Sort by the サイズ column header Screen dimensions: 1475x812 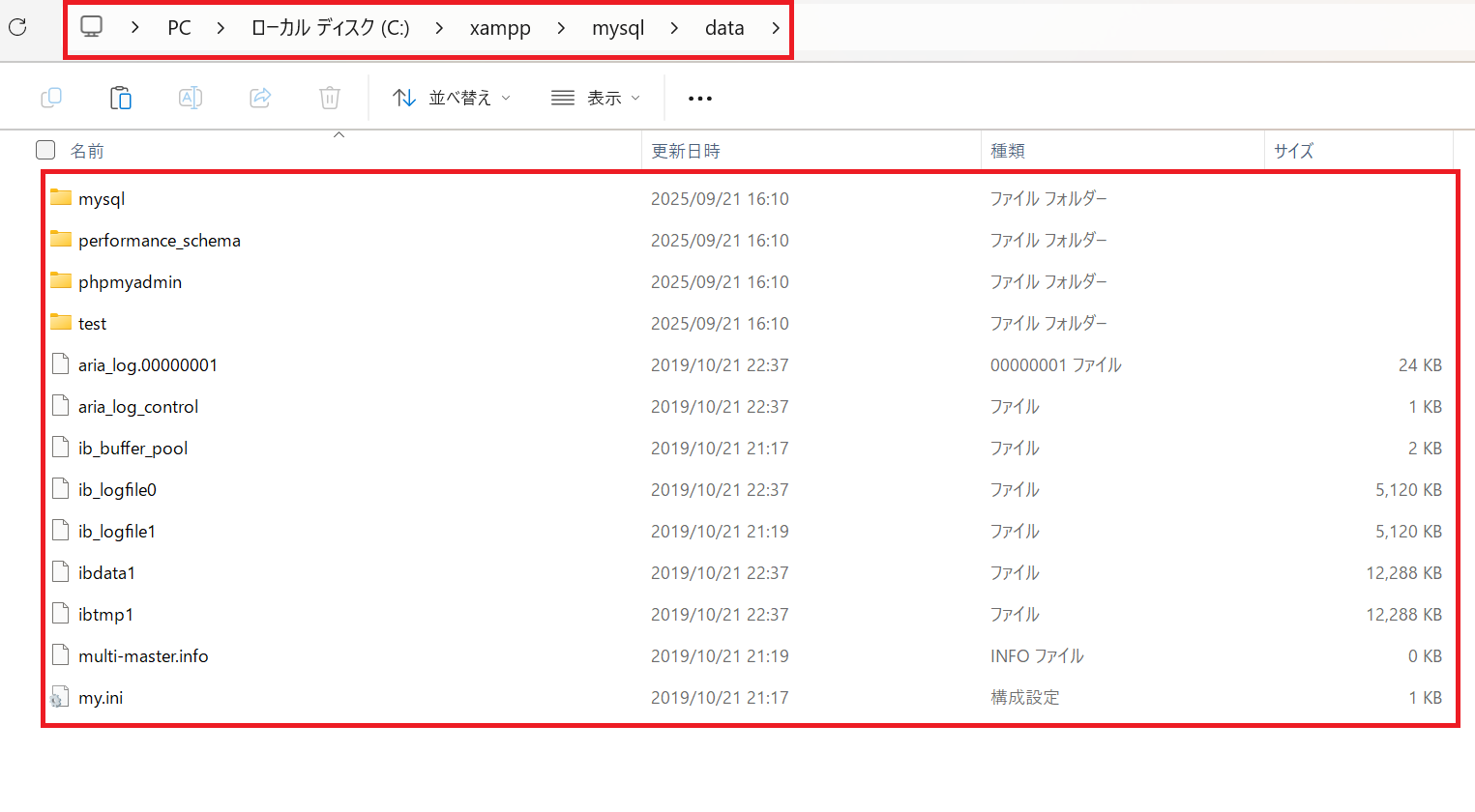click(x=1293, y=151)
